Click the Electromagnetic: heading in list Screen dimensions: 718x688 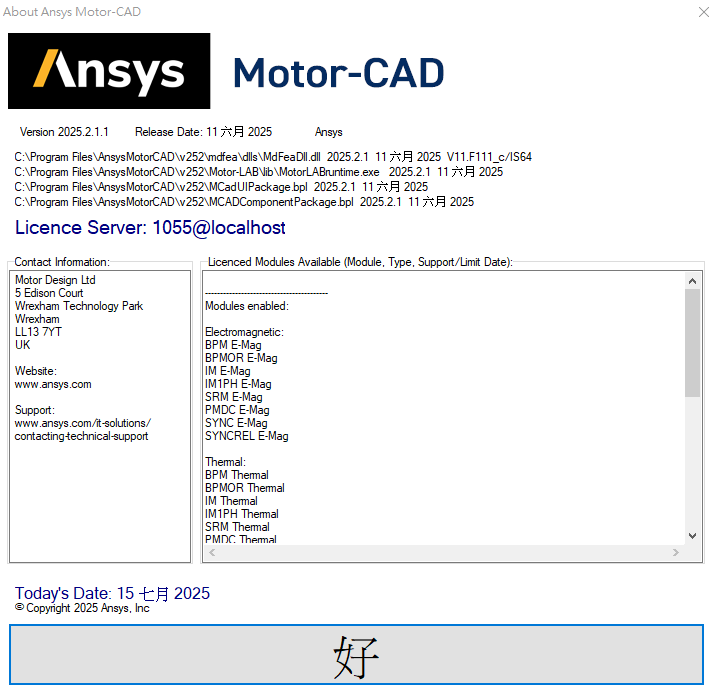coord(245,332)
